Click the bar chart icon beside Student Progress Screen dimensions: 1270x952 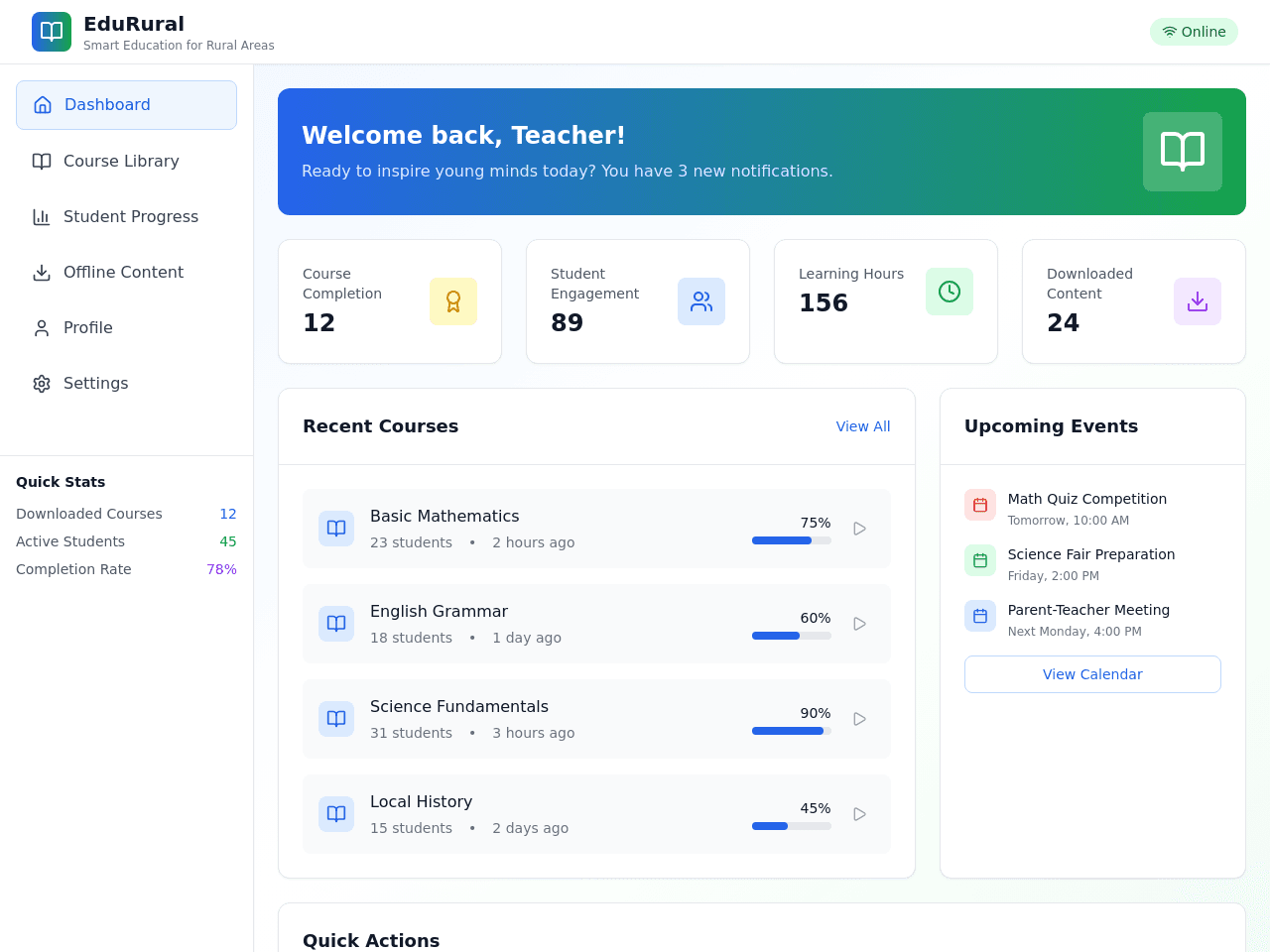(x=42, y=217)
